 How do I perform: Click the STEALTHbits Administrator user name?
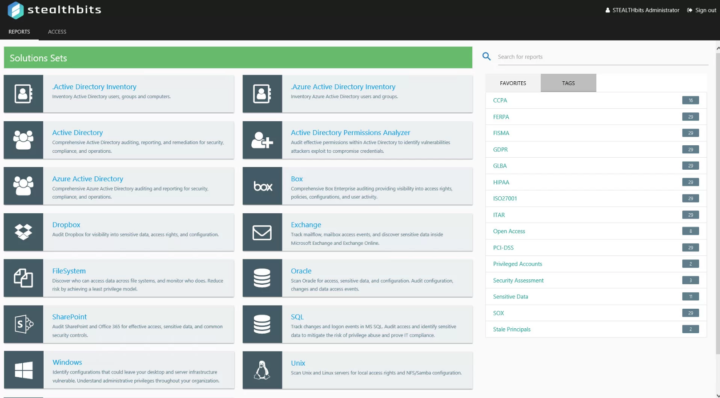coord(646,10)
